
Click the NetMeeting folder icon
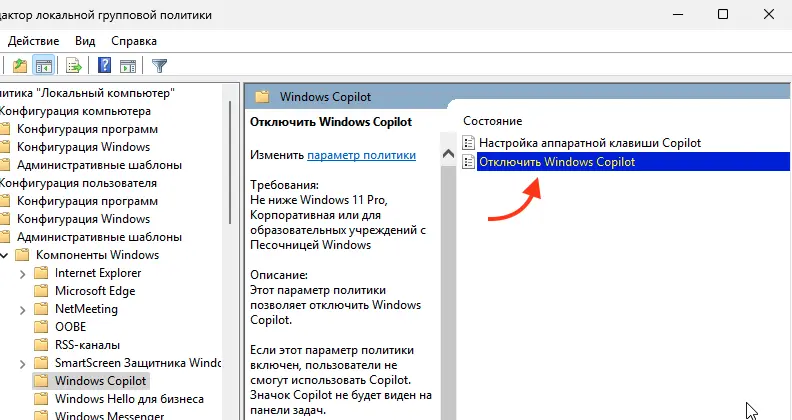pos(41,309)
